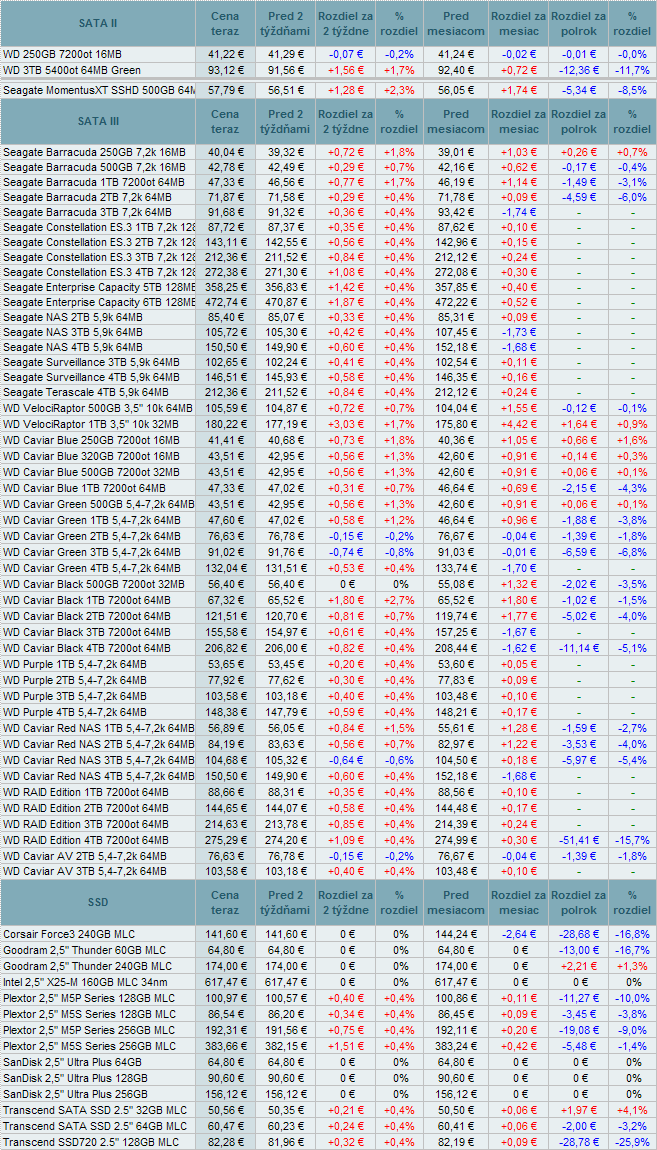Click the -19,08 € change for Plextor M5P 256GB
This screenshot has width=657, height=1150.
(577, 1028)
